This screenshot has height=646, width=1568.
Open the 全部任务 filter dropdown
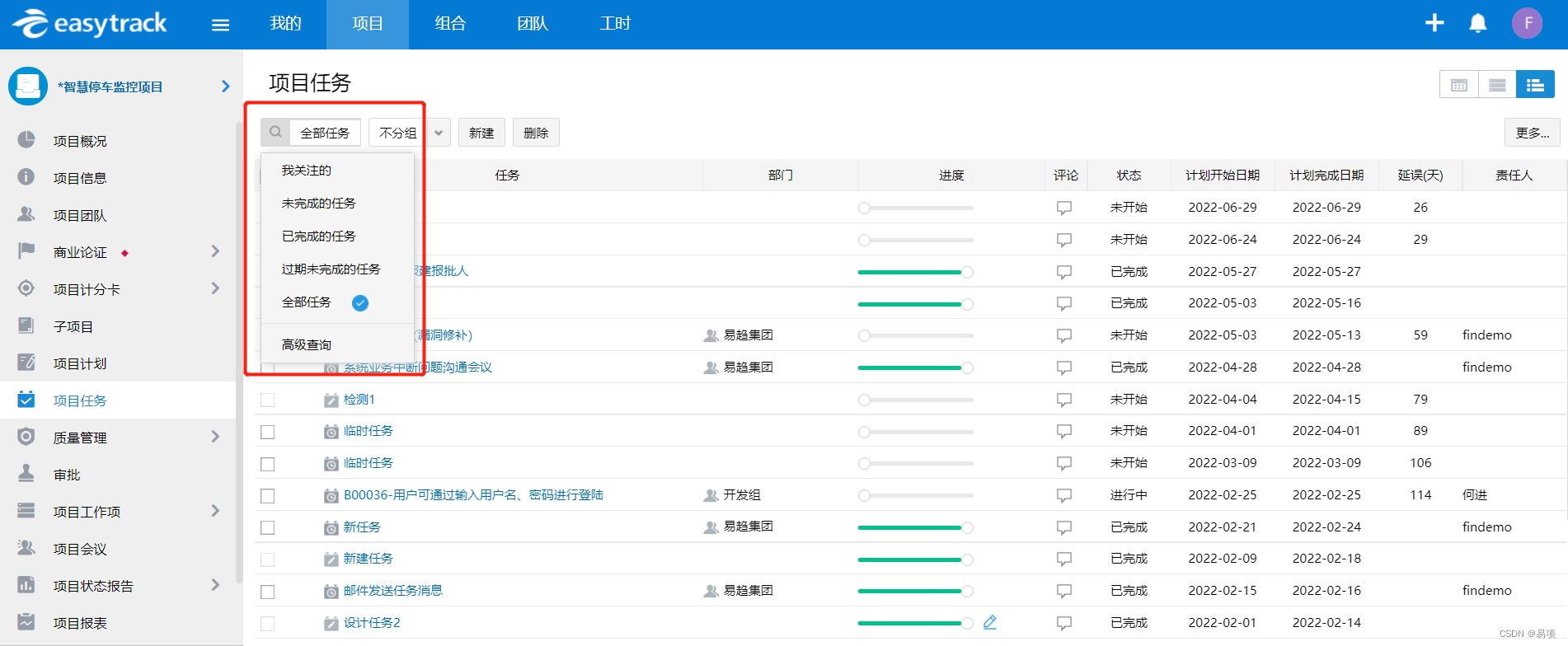pos(325,133)
